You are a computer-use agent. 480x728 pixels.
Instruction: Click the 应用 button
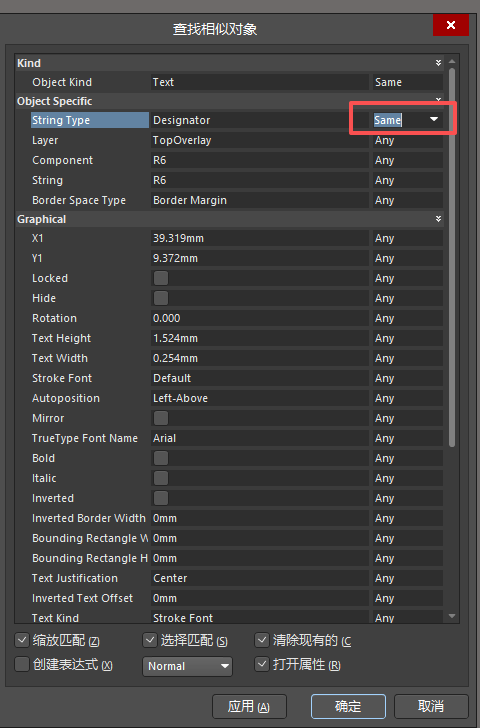tap(249, 707)
